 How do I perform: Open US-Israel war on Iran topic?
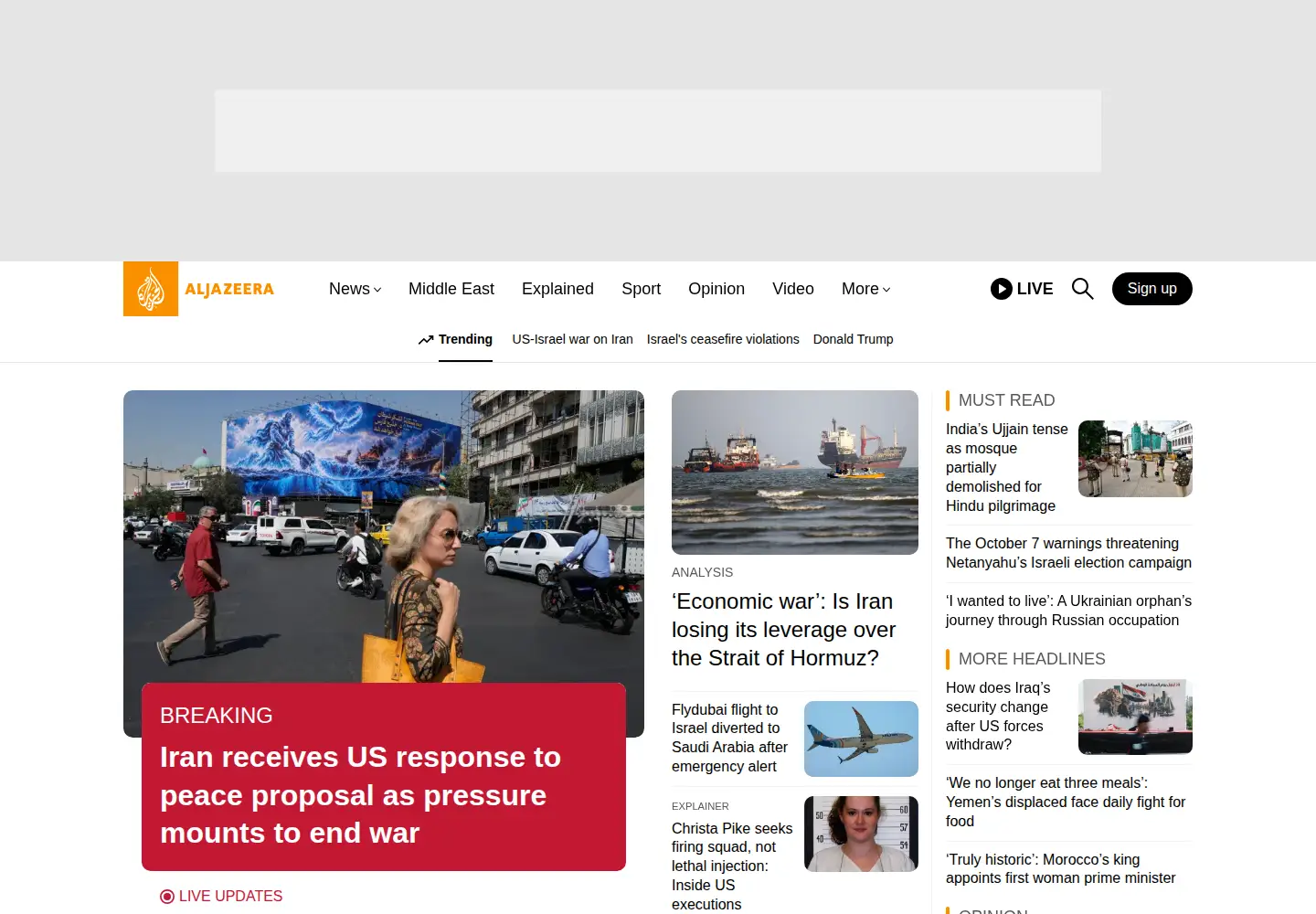pos(572,339)
